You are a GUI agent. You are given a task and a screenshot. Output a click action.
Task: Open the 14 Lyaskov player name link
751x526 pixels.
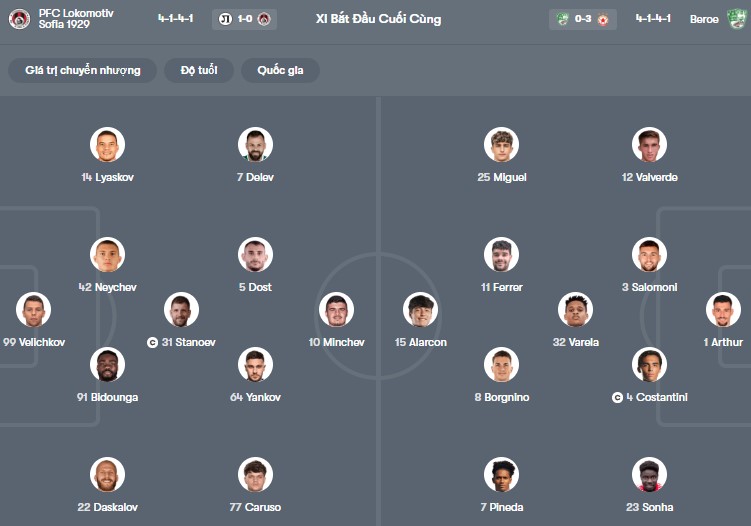tap(107, 177)
